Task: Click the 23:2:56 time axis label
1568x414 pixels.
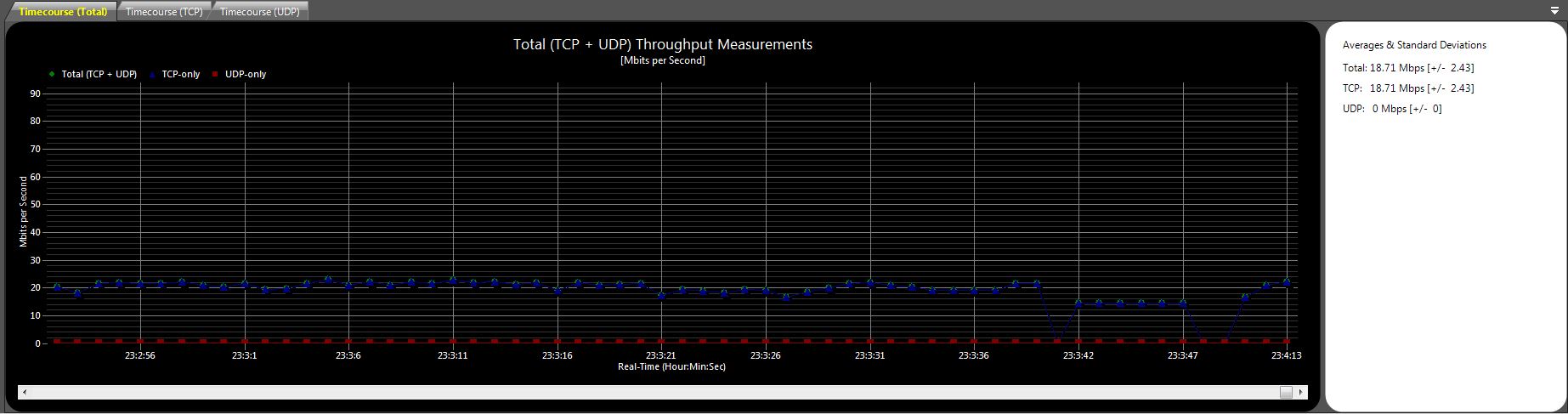Action: point(140,356)
